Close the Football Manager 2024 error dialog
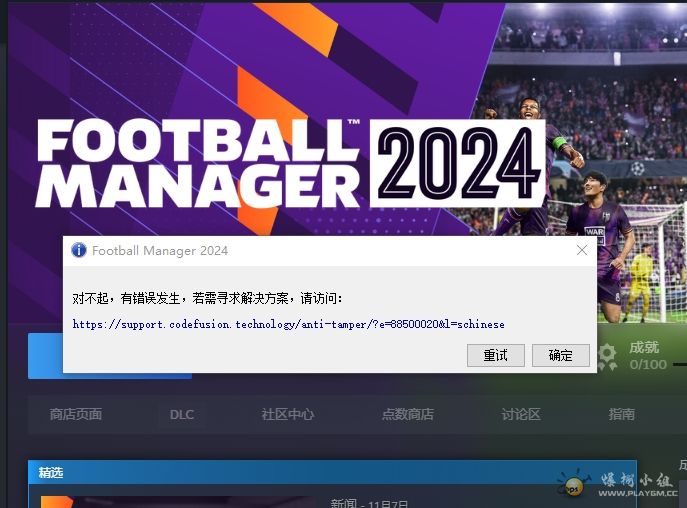Image resolution: width=687 pixels, height=508 pixels. (x=582, y=250)
